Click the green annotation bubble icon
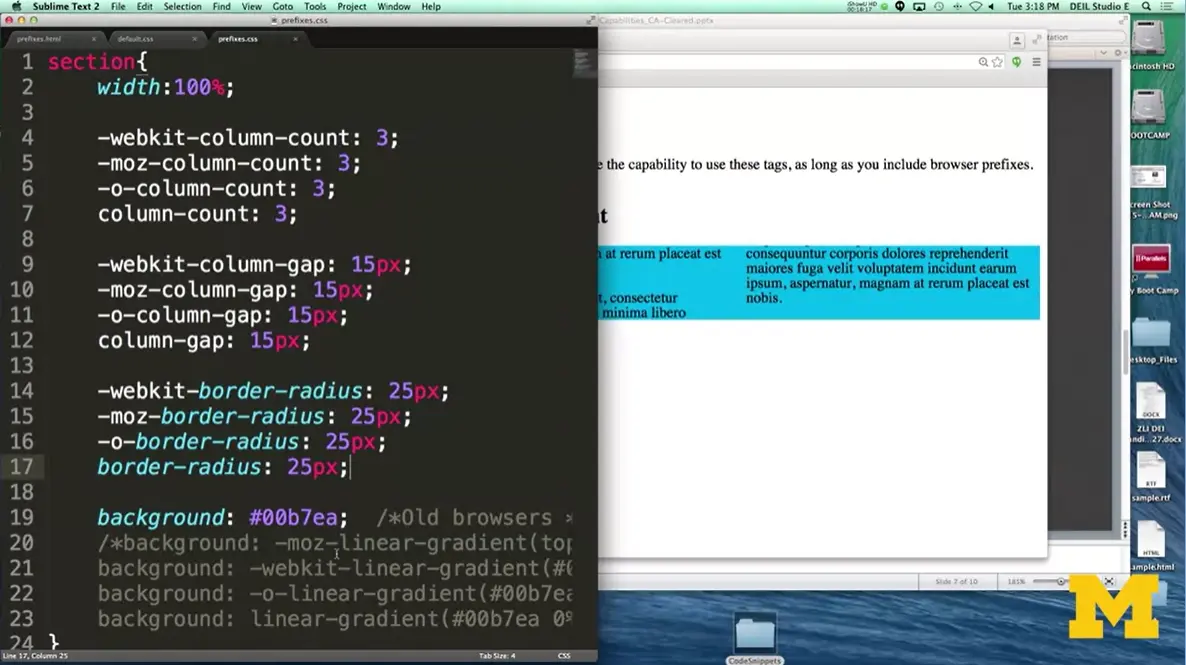Screen dimensions: 1186x665 [1016, 61]
